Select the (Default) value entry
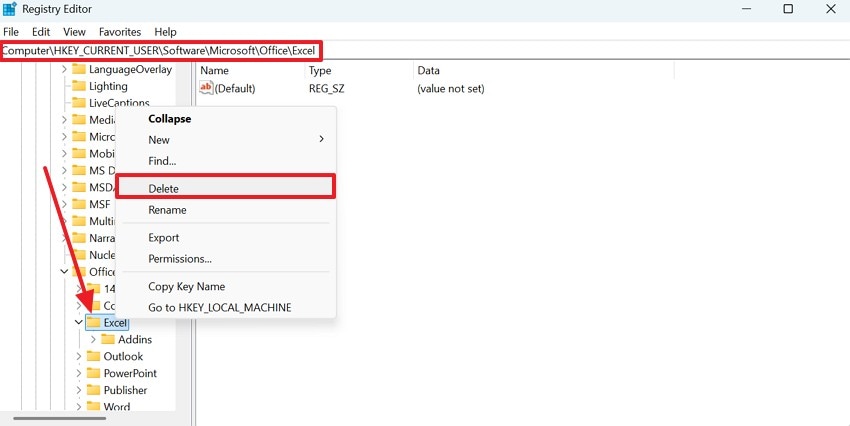 pos(235,88)
